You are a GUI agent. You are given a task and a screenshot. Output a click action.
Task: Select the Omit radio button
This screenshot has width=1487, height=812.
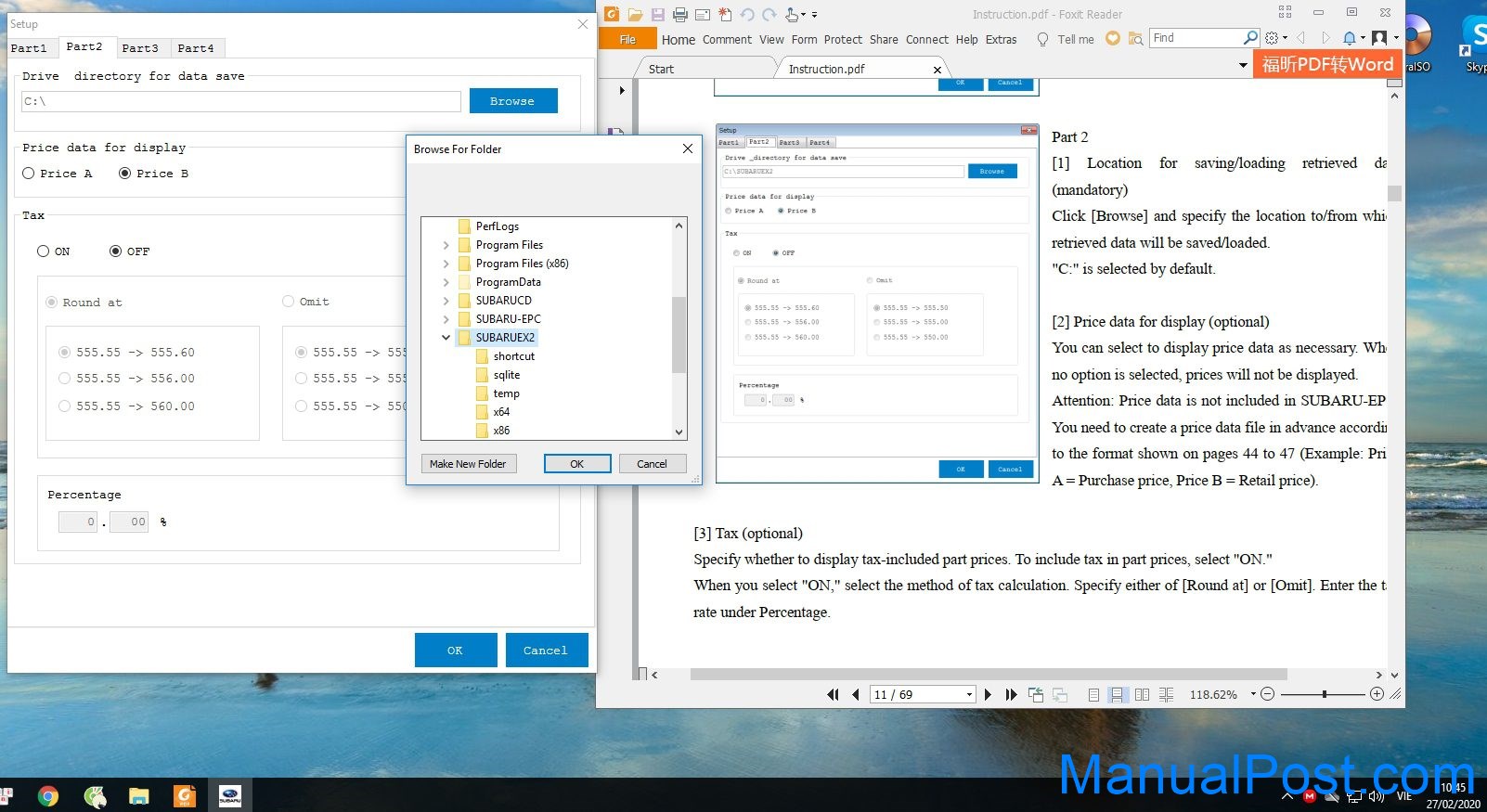pos(288,302)
